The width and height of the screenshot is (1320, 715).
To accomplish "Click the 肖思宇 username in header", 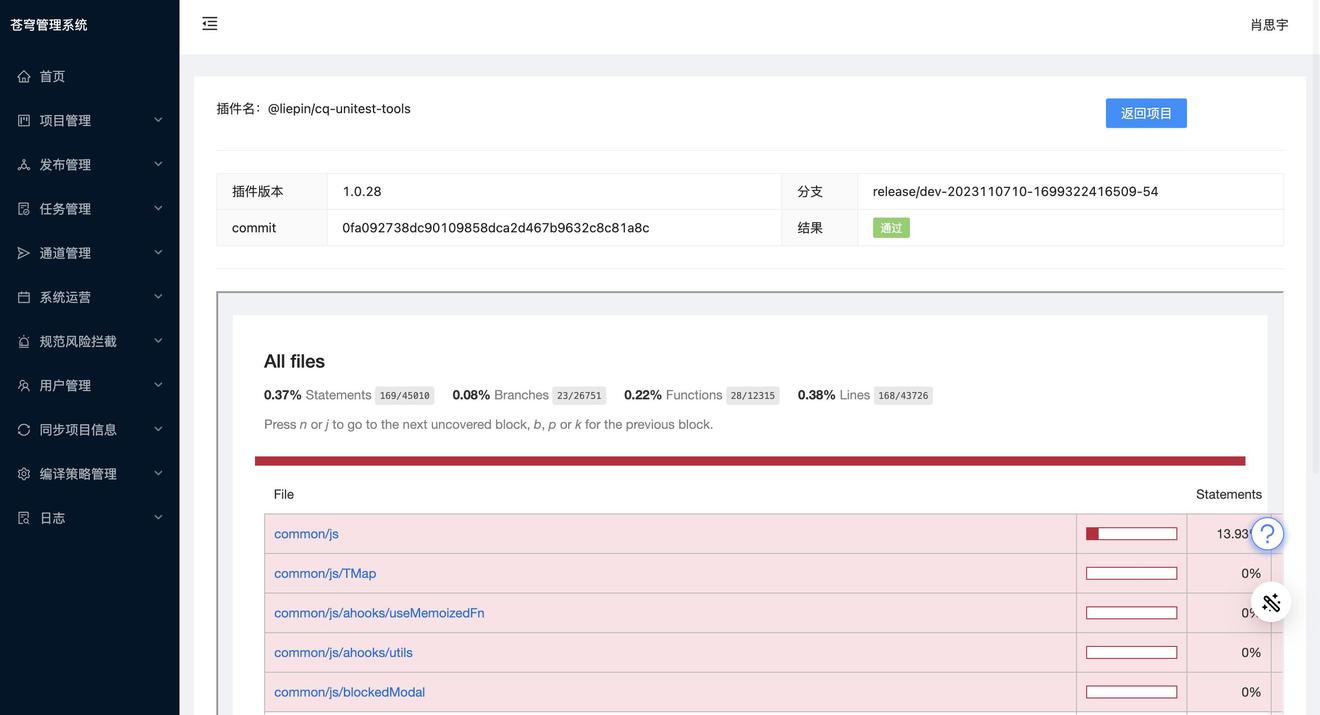I will tap(1269, 25).
